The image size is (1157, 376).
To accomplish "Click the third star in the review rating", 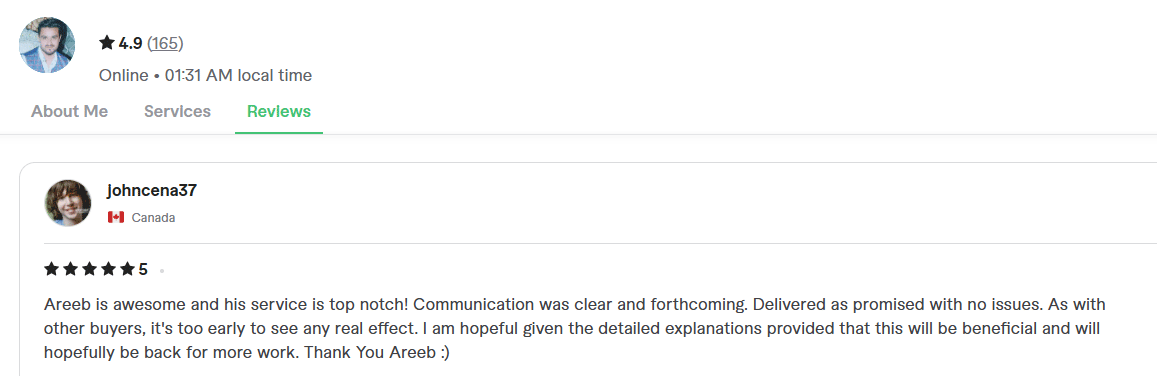I will pyautogui.click(x=90, y=268).
